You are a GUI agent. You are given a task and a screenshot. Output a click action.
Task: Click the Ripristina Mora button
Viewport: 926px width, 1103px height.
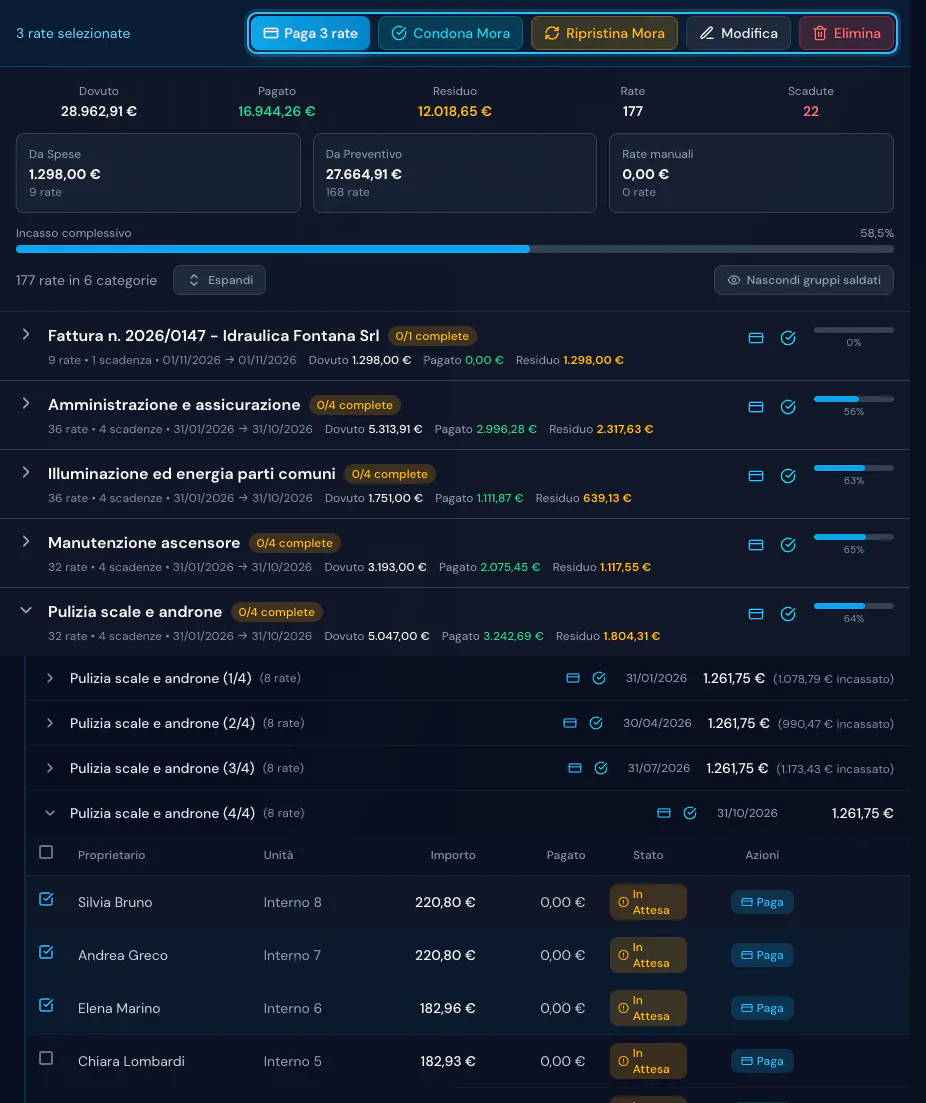604,33
